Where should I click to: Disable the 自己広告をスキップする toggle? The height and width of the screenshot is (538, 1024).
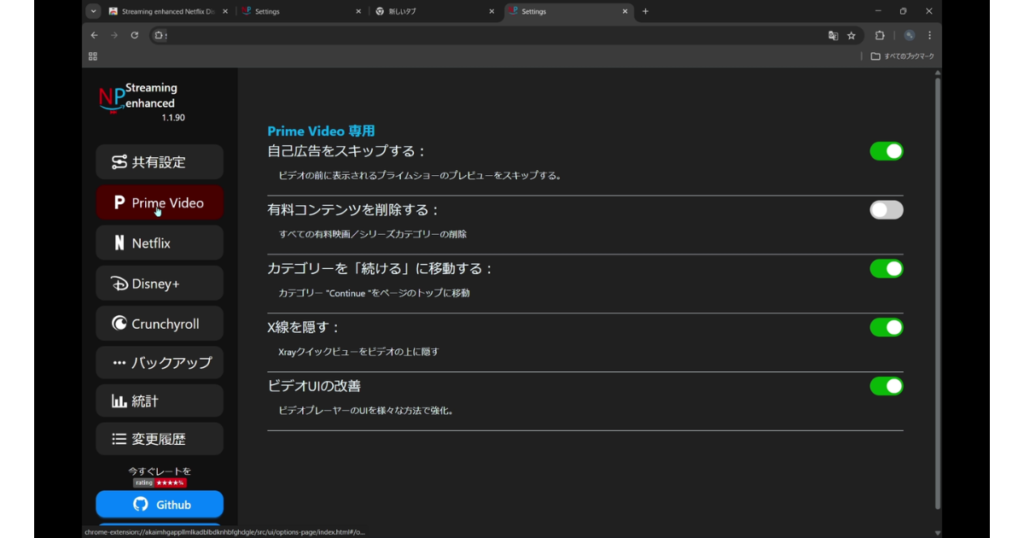tap(886, 151)
